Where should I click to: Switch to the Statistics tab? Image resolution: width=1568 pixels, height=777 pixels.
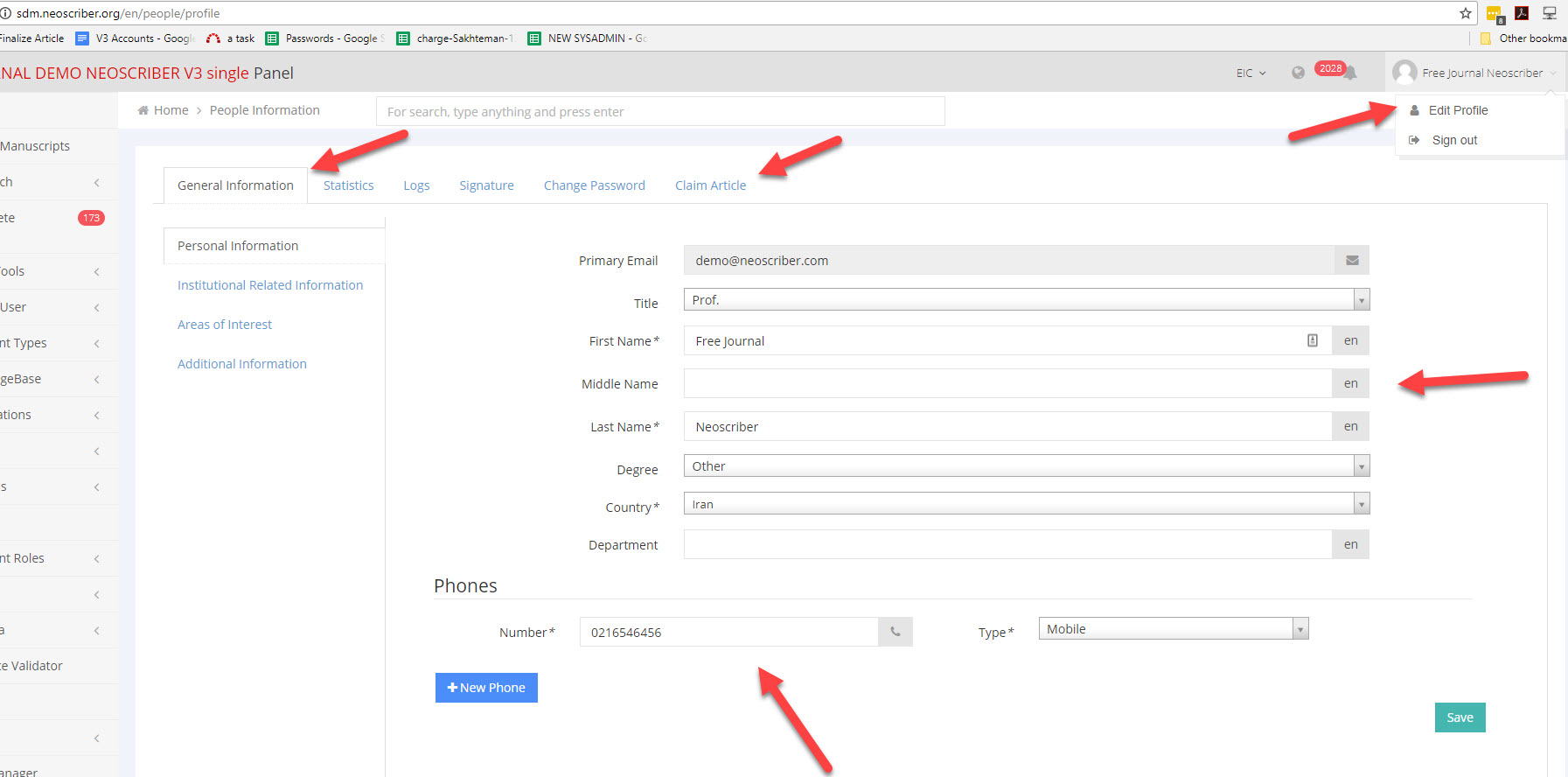tap(348, 185)
